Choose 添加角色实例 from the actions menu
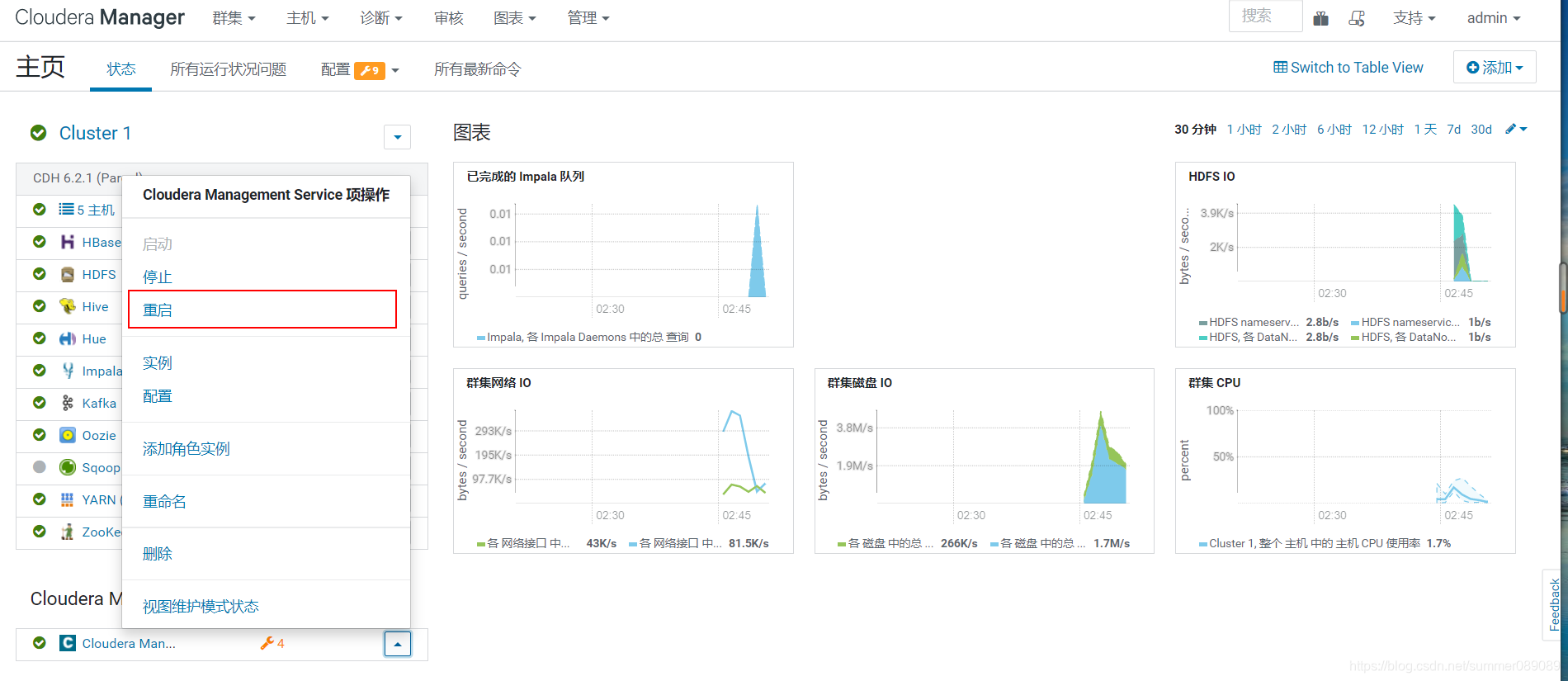 [x=187, y=449]
